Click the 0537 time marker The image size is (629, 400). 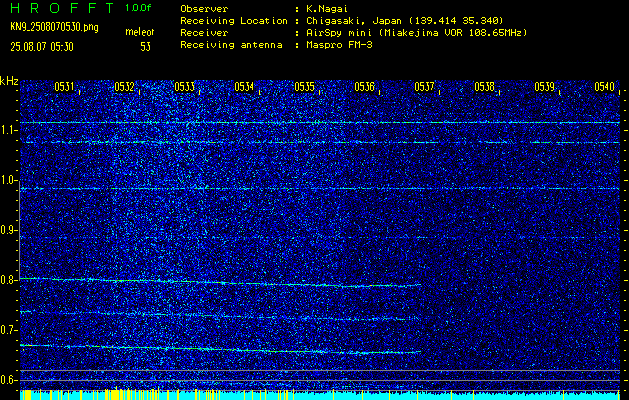(x=424, y=87)
